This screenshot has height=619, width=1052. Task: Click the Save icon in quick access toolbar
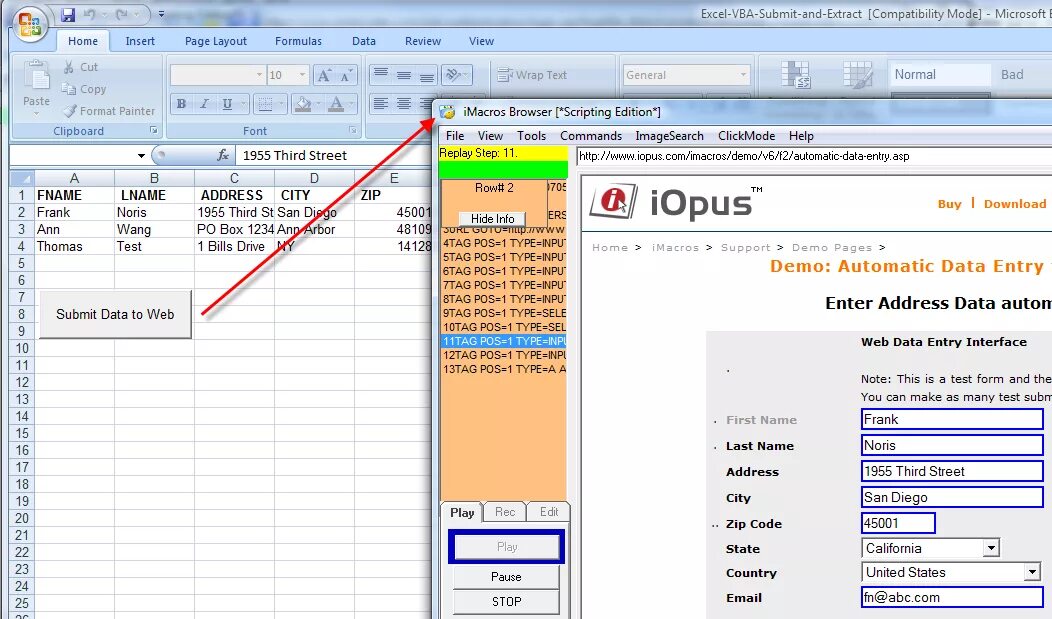click(x=68, y=14)
